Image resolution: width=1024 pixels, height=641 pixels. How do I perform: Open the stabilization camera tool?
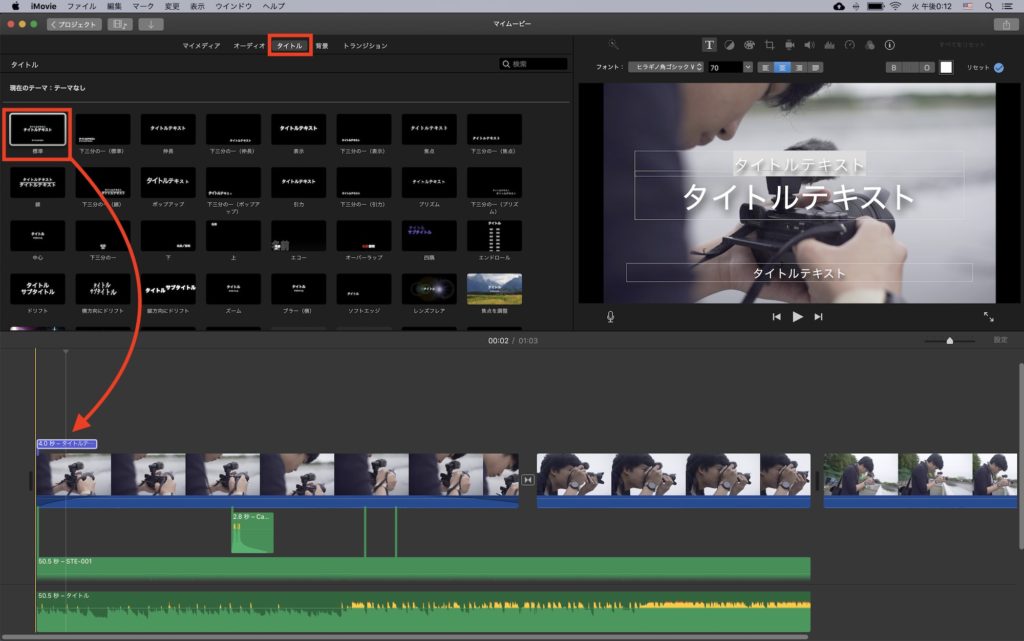pos(789,45)
